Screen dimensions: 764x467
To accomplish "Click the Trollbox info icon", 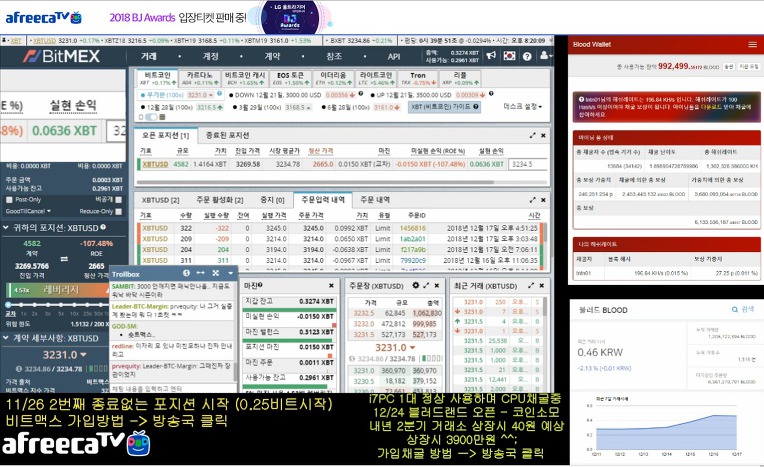I will click(186, 273).
